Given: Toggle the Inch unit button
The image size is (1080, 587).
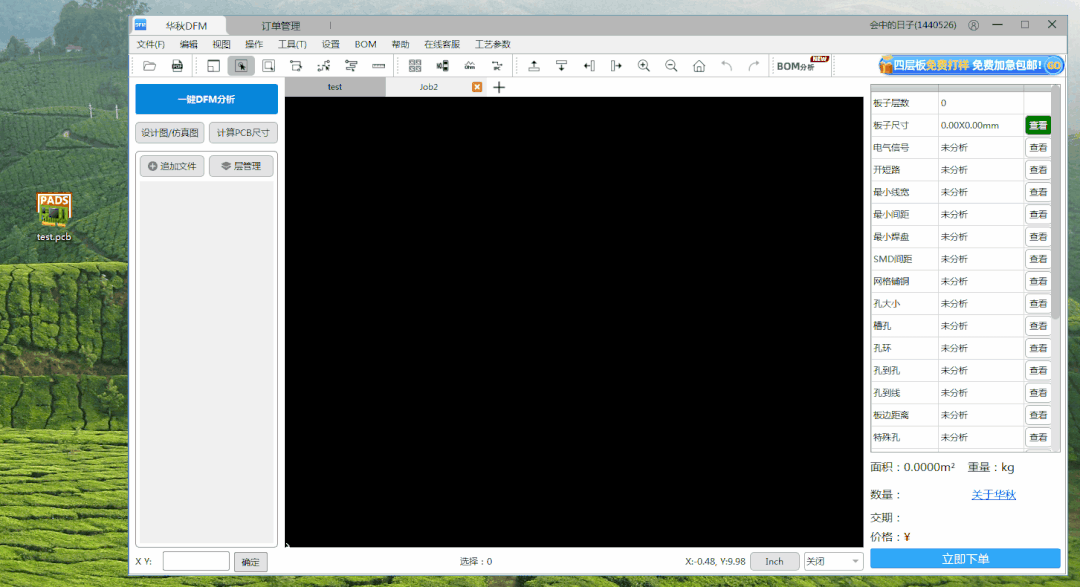Looking at the screenshot, I should pyautogui.click(x=774, y=562).
